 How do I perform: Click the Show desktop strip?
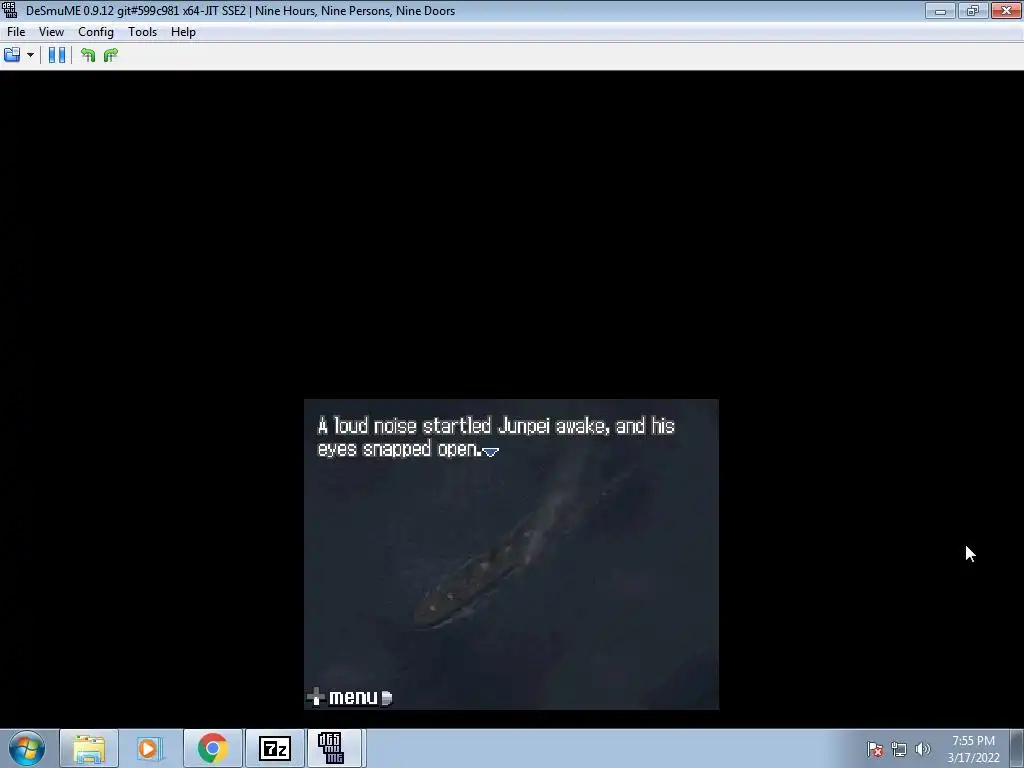click(x=1017, y=748)
